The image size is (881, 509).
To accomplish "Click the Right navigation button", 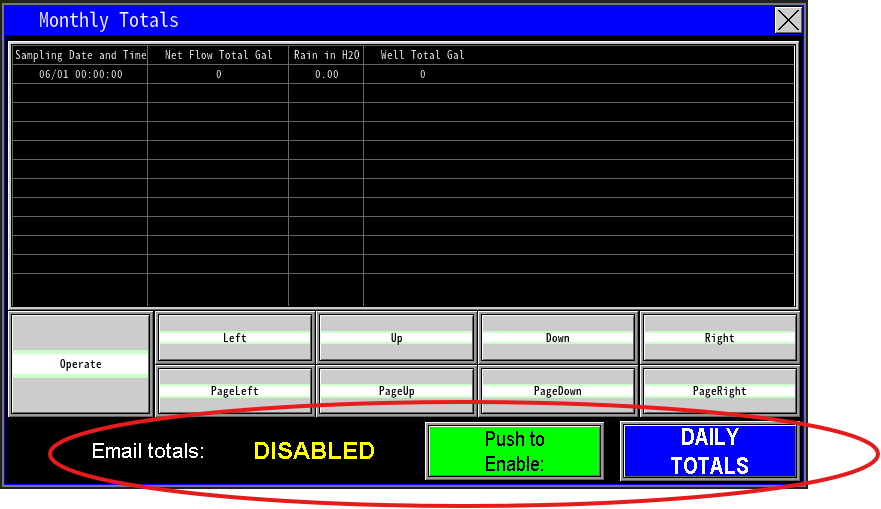I will click(x=719, y=338).
